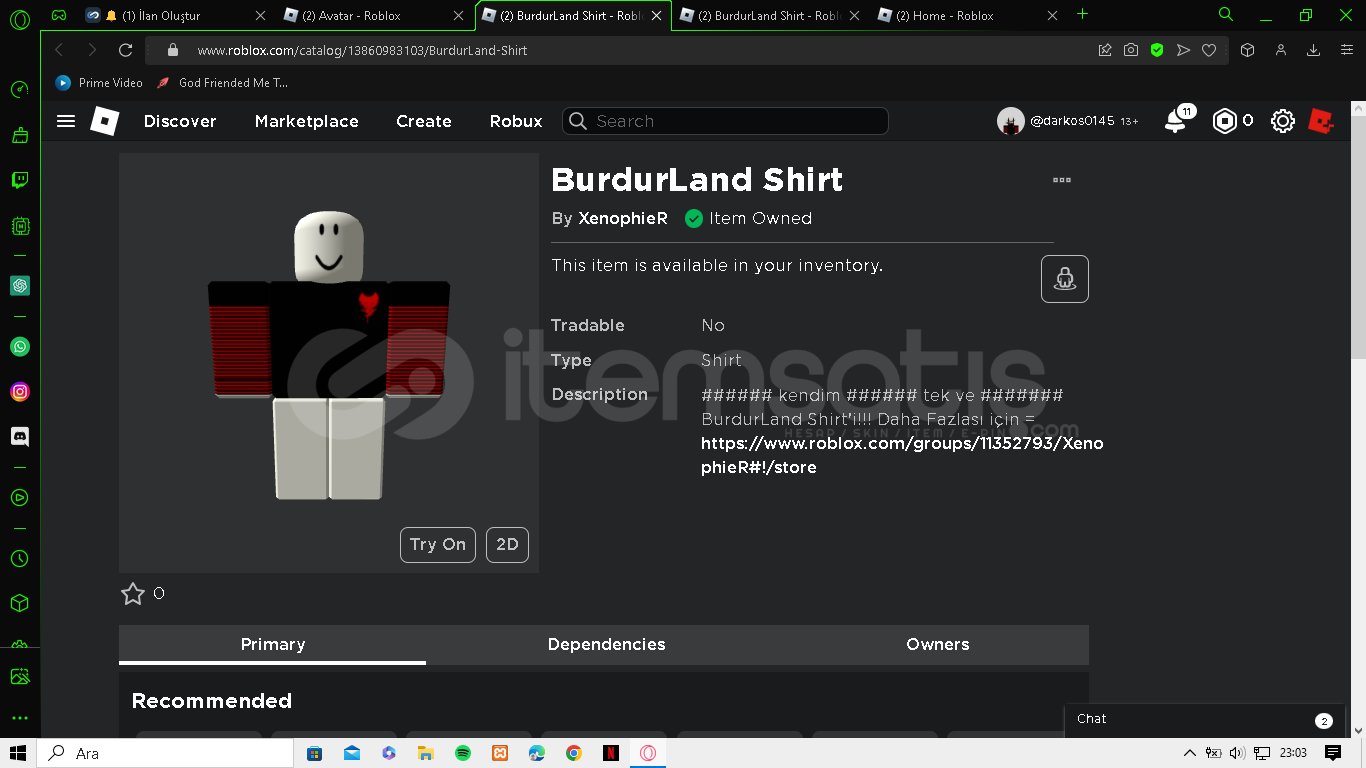This screenshot has height=768, width=1366.
Task: Click the pin edit address bar icon
Action: (1105, 50)
